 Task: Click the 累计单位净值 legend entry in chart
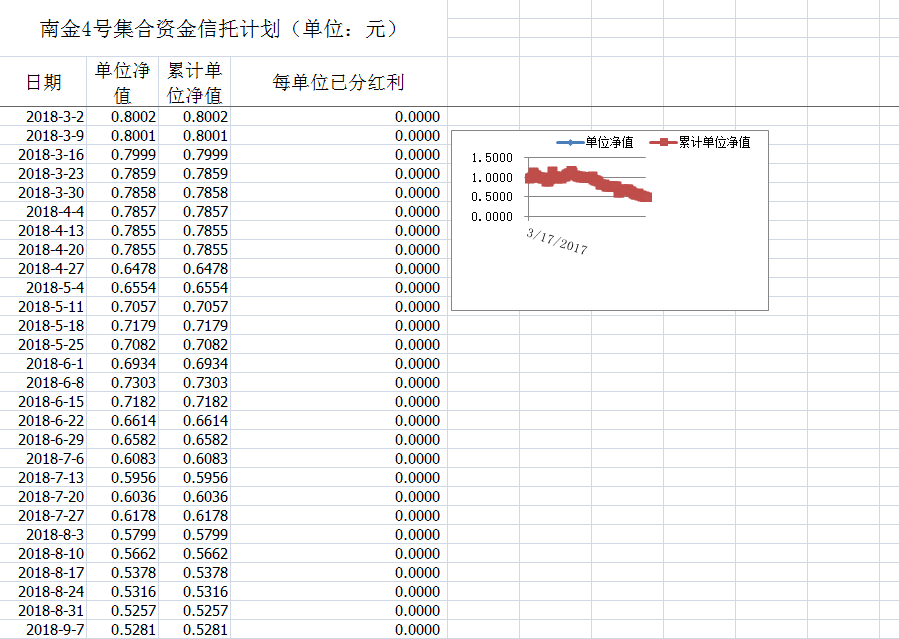[x=700, y=142]
